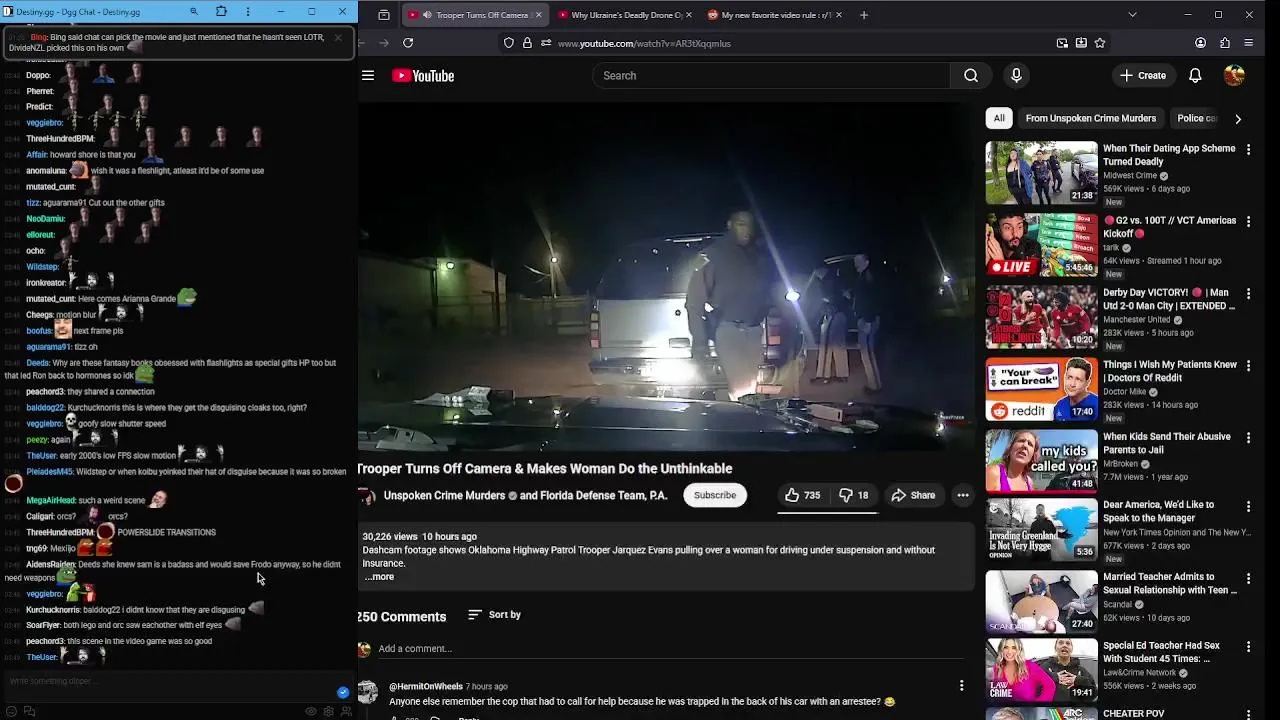
Task: Open options for When Their Dating App Scheme
Action: (x=1248, y=149)
